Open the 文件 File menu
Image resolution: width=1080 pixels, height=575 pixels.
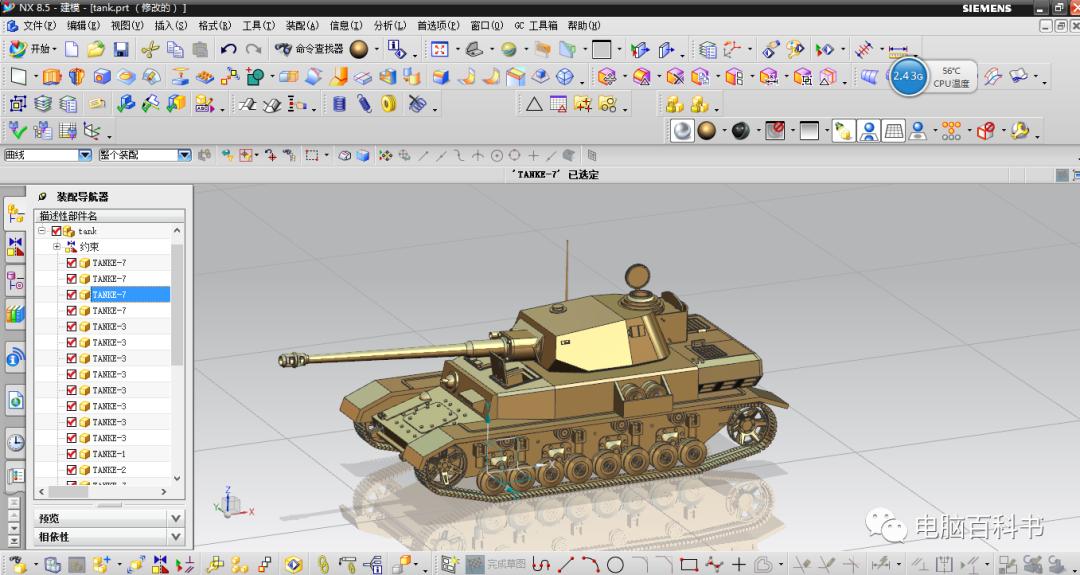point(39,25)
